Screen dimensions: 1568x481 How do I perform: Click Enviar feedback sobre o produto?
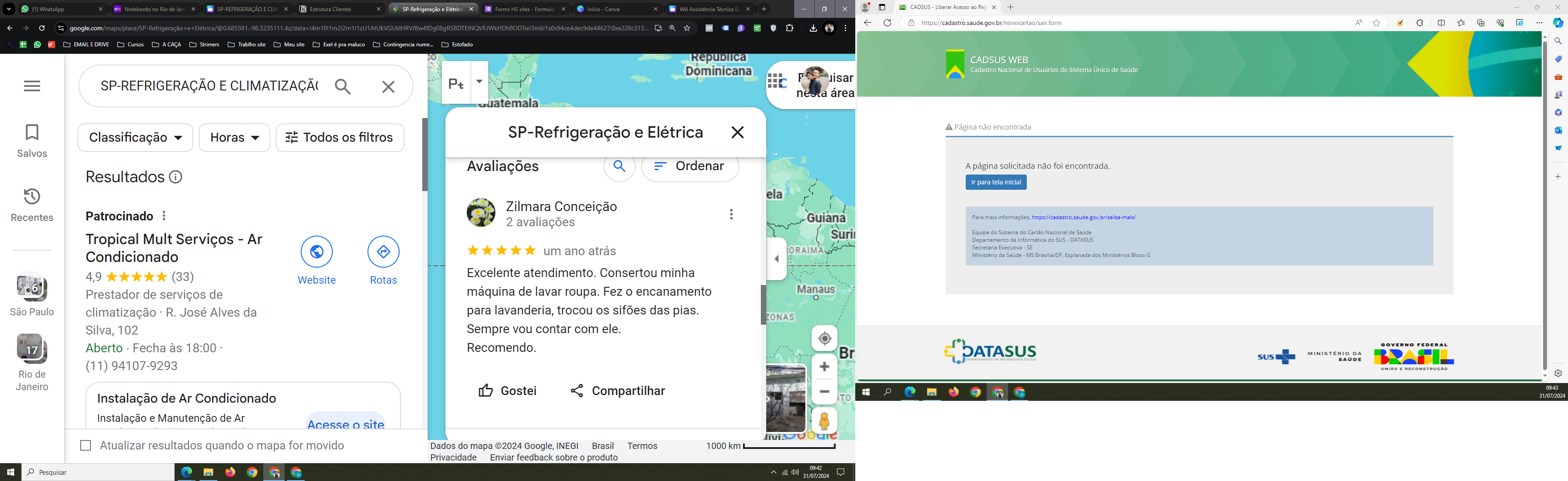553,458
